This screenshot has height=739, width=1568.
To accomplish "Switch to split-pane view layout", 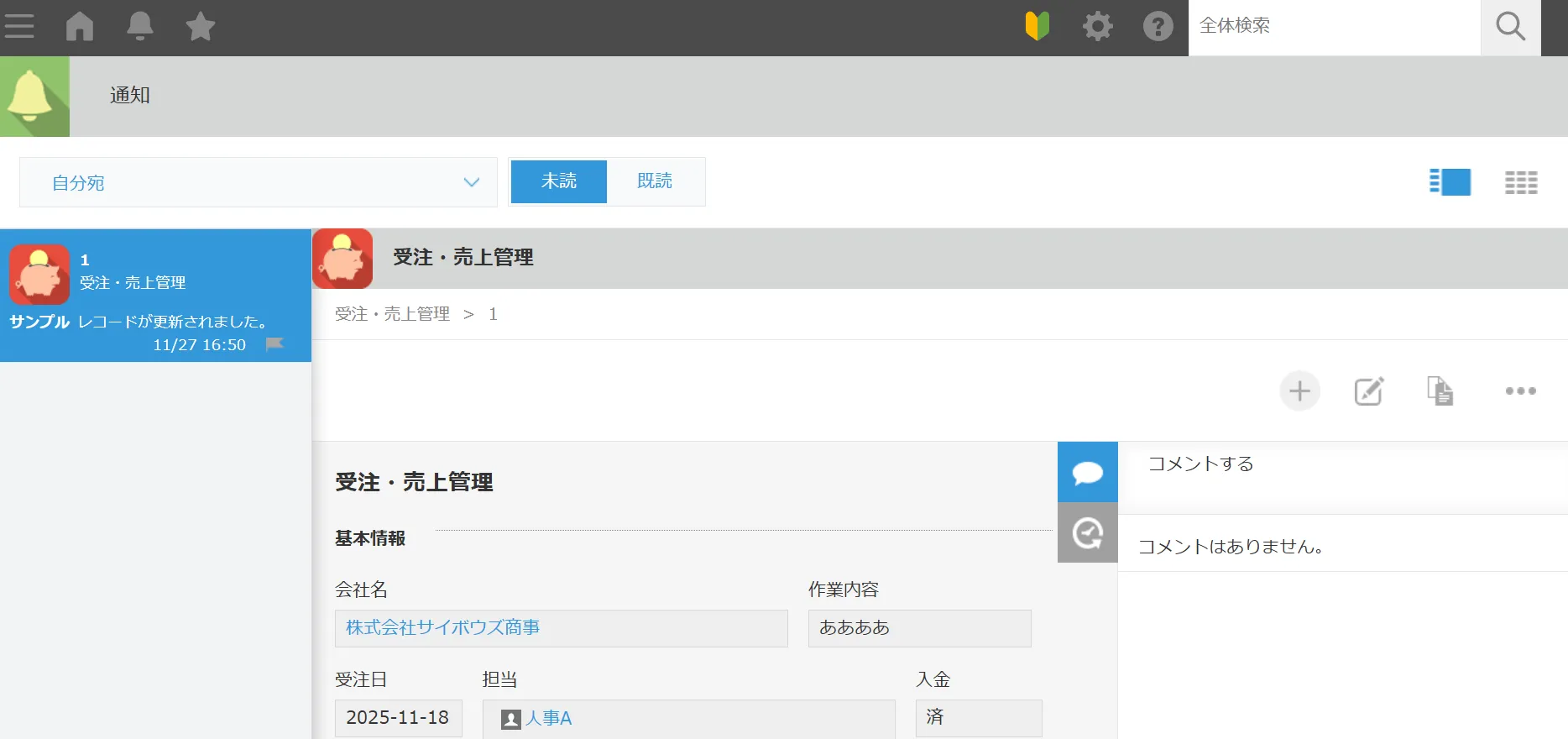I will click(1450, 182).
